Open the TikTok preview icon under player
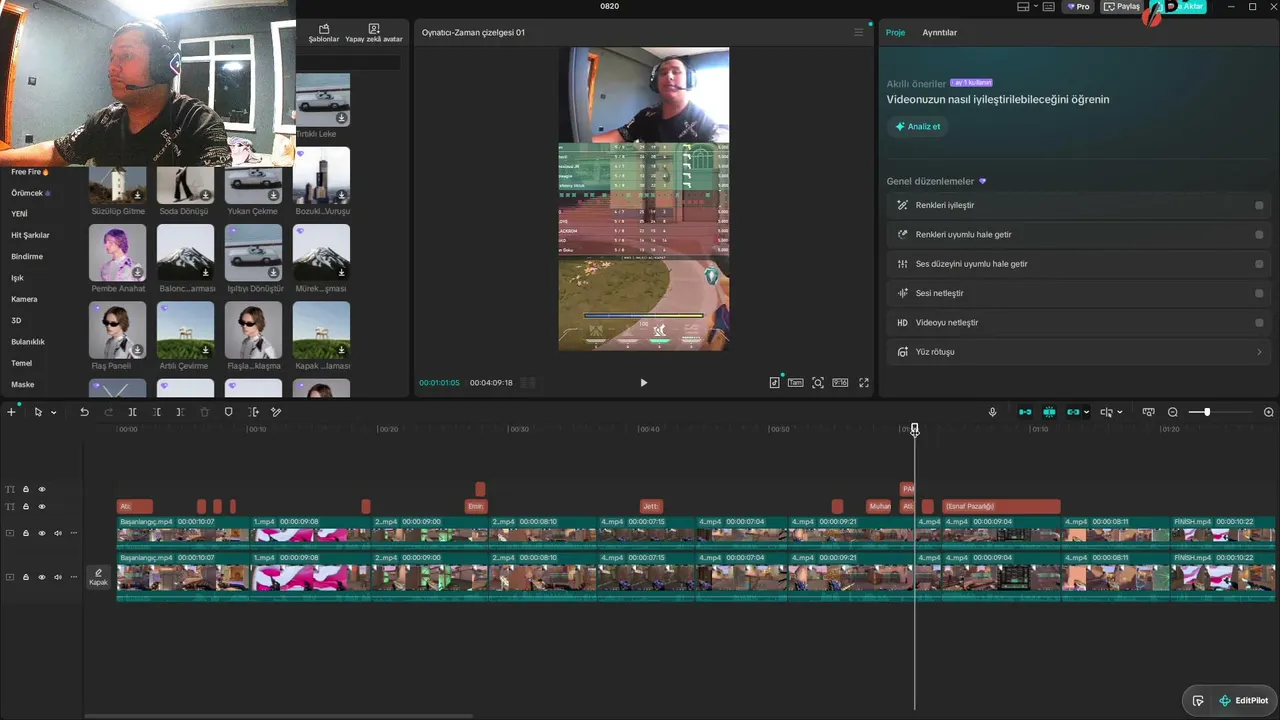The width and height of the screenshot is (1280, 720). pos(774,383)
